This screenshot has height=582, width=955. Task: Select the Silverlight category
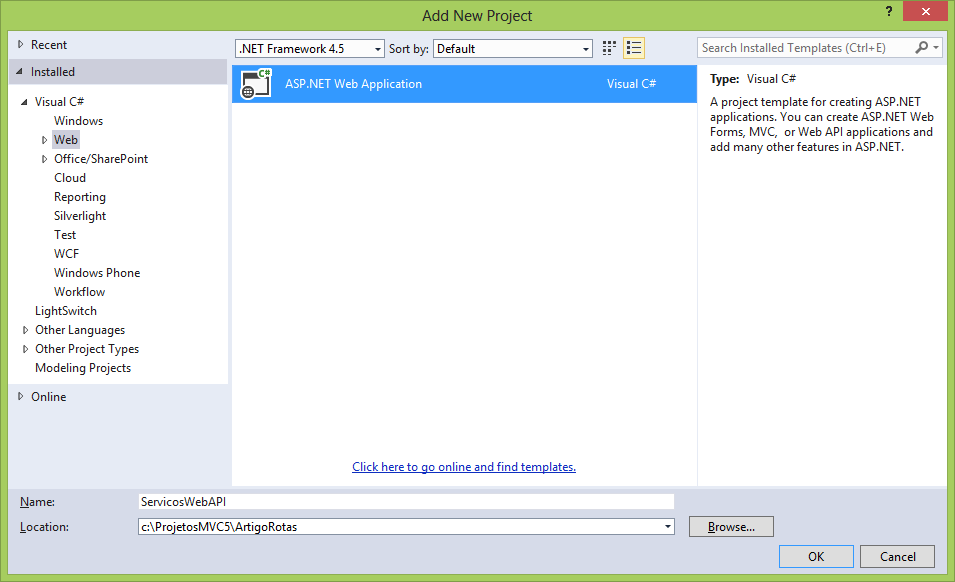(x=80, y=216)
